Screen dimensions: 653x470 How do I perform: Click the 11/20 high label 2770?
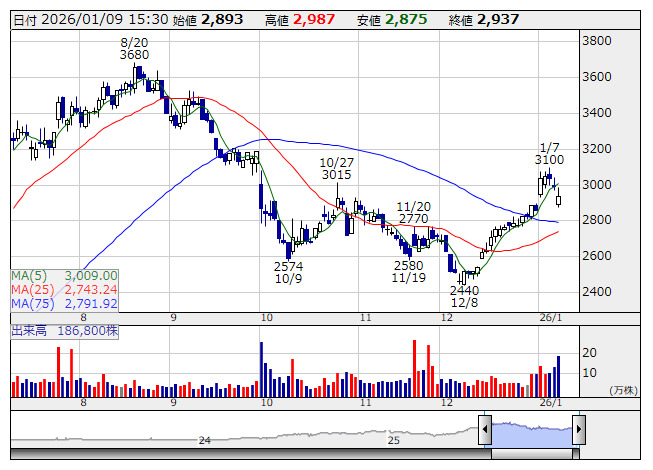coord(413,219)
